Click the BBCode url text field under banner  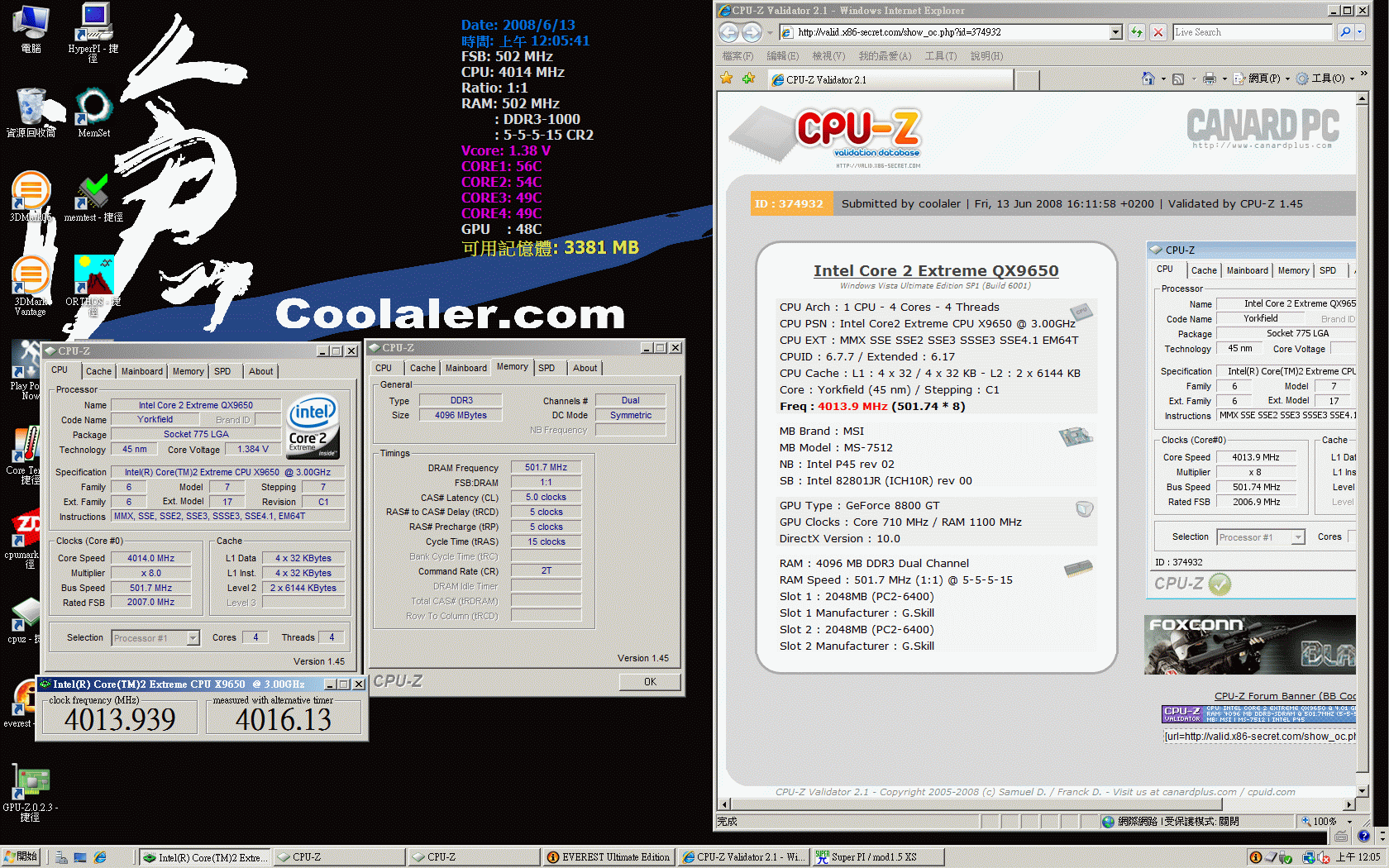(1258, 737)
